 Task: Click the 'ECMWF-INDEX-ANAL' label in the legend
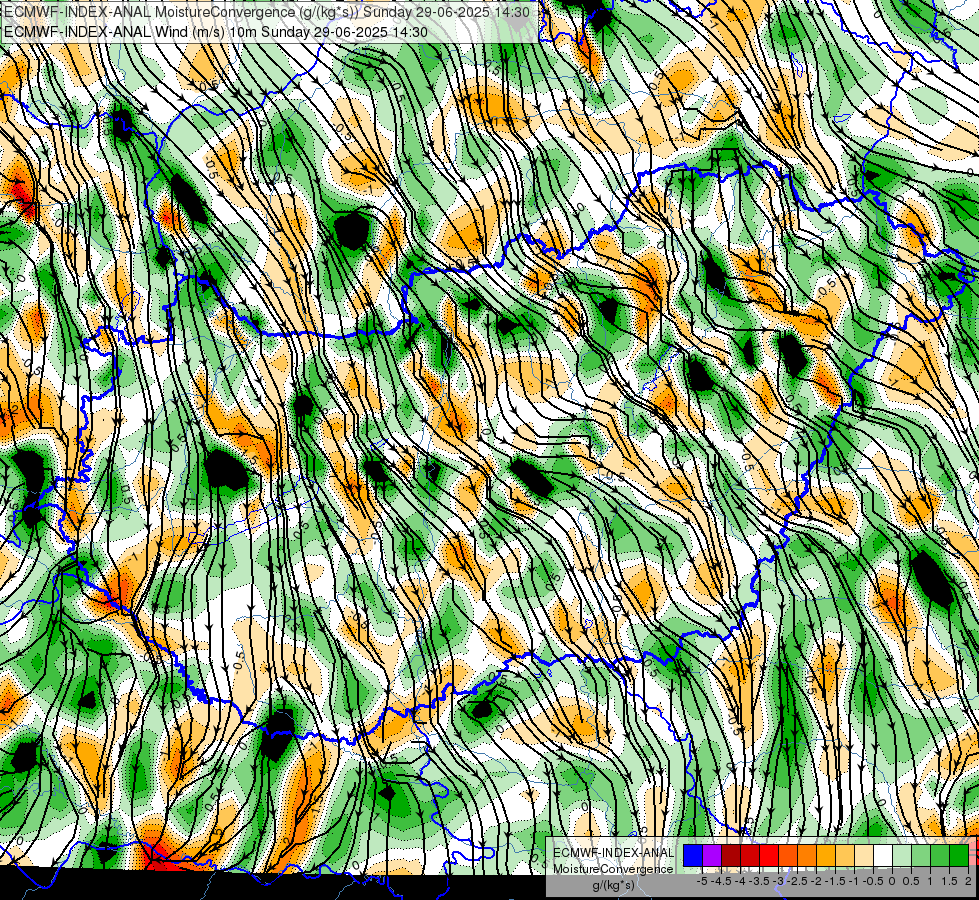pyautogui.click(x=613, y=853)
